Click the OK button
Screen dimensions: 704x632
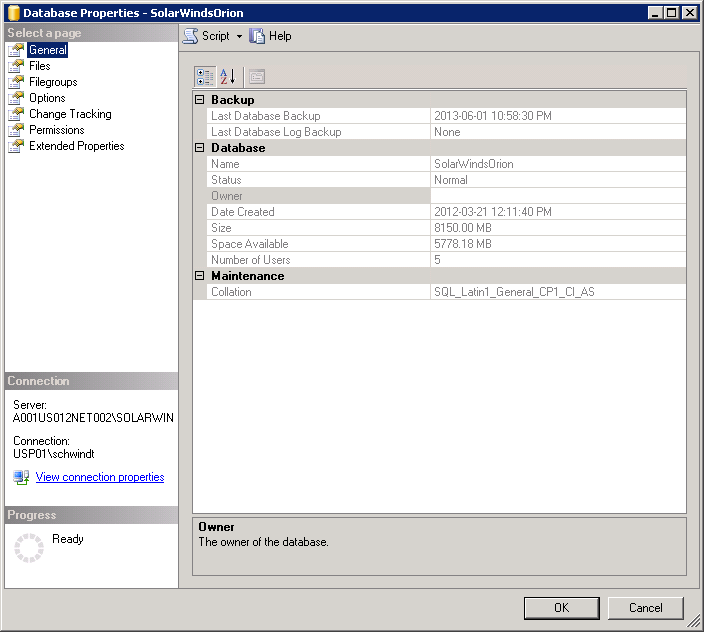561,608
